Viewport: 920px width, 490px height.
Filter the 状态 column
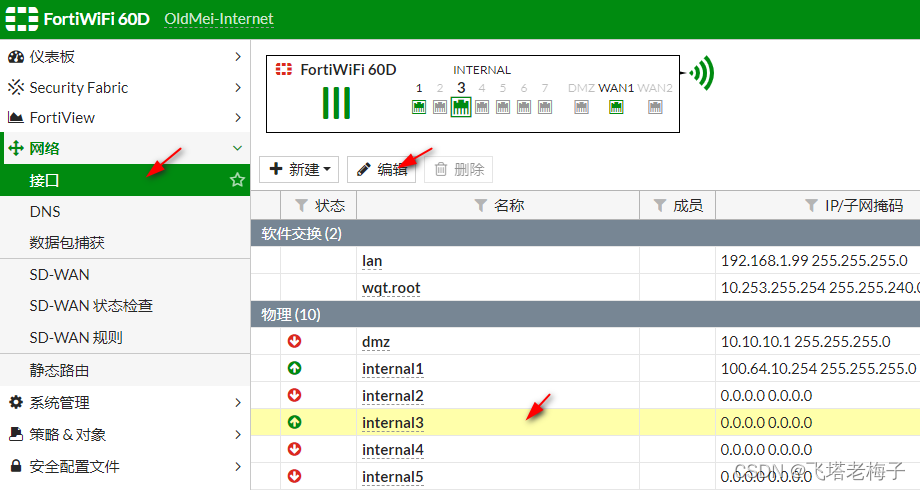301,205
